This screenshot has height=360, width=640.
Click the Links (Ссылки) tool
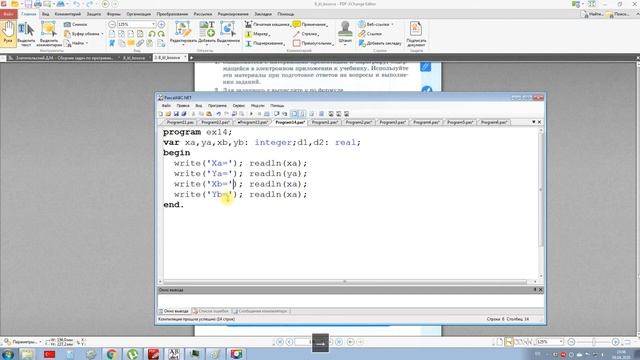pyautogui.click(x=370, y=34)
